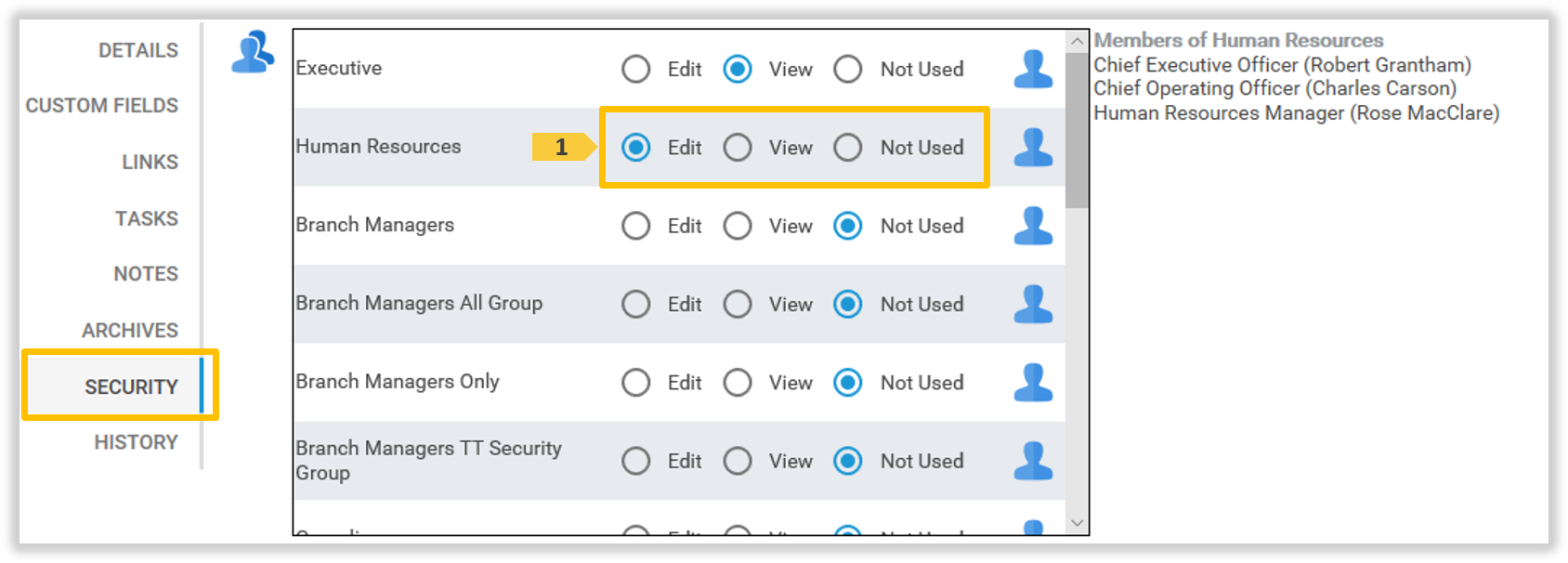The width and height of the screenshot is (1568, 563).
Task: Click Branch Managers Only members icon
Action: point(1033,382)
